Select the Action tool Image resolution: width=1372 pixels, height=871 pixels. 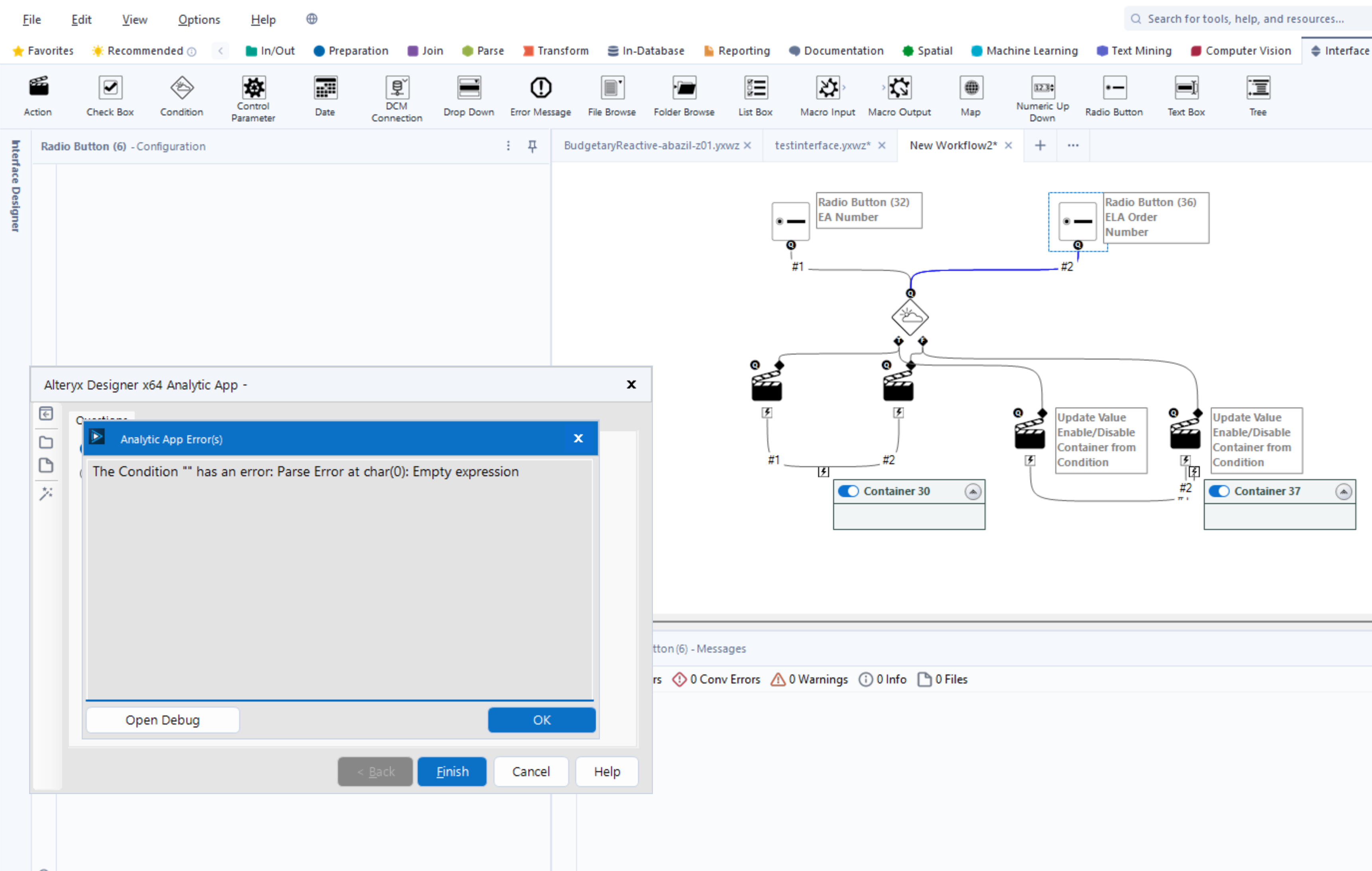pos(37,96)
